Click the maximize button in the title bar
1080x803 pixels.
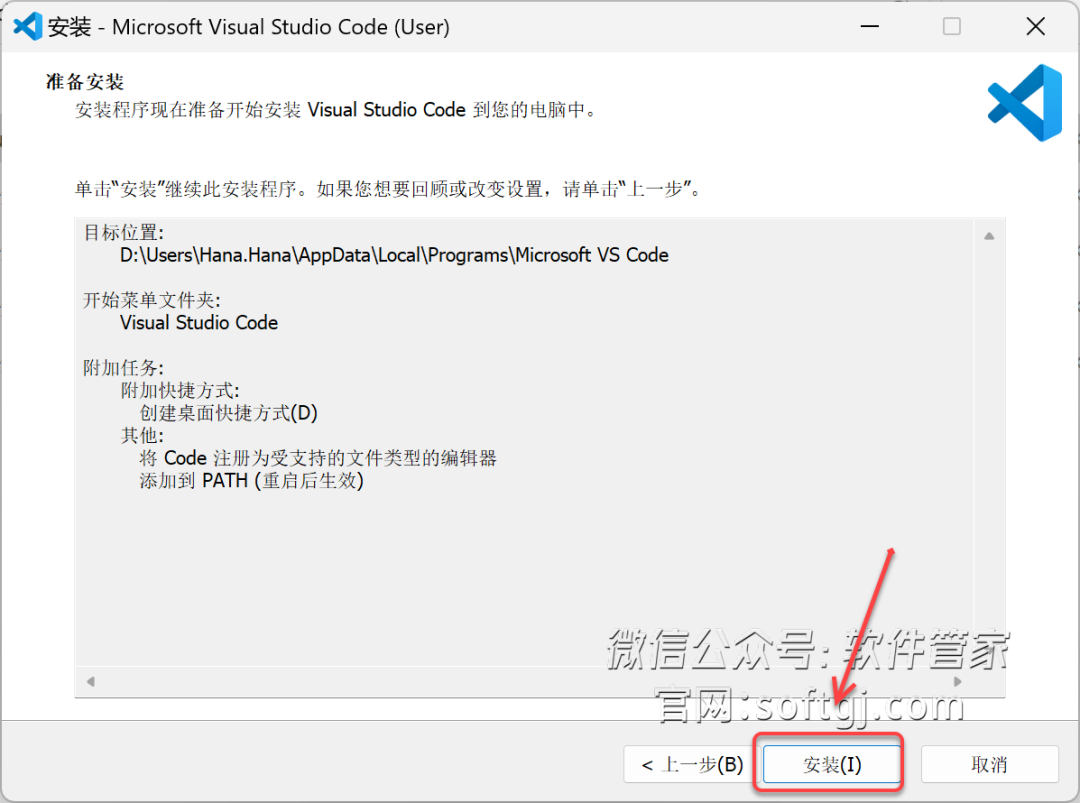(x=952, y=27)
